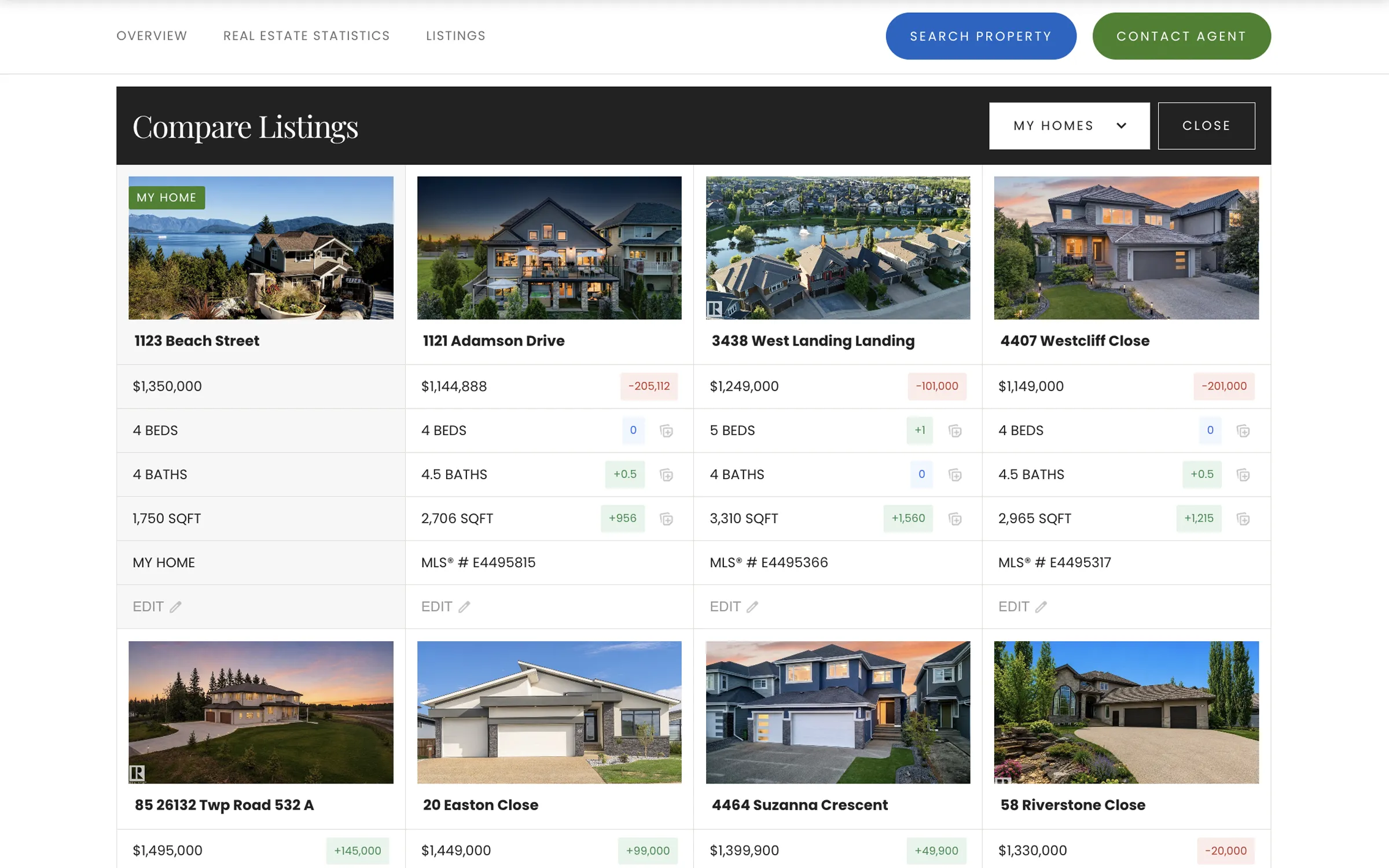Click the copy icon beside 5 BEDS
The height and width of the screenshot is (868, 1389).
tap(955, 431)
